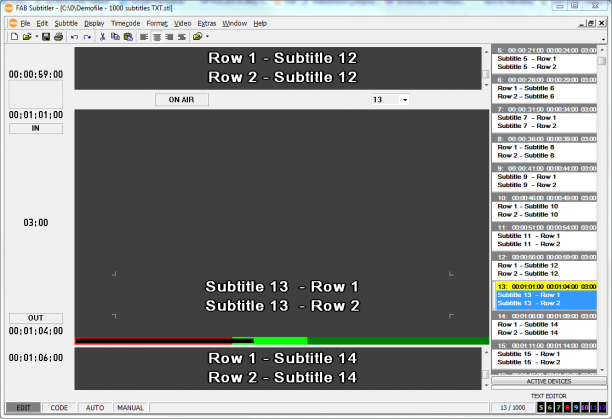Open the Help menu
Screen dimensions: 612x419
260,23
